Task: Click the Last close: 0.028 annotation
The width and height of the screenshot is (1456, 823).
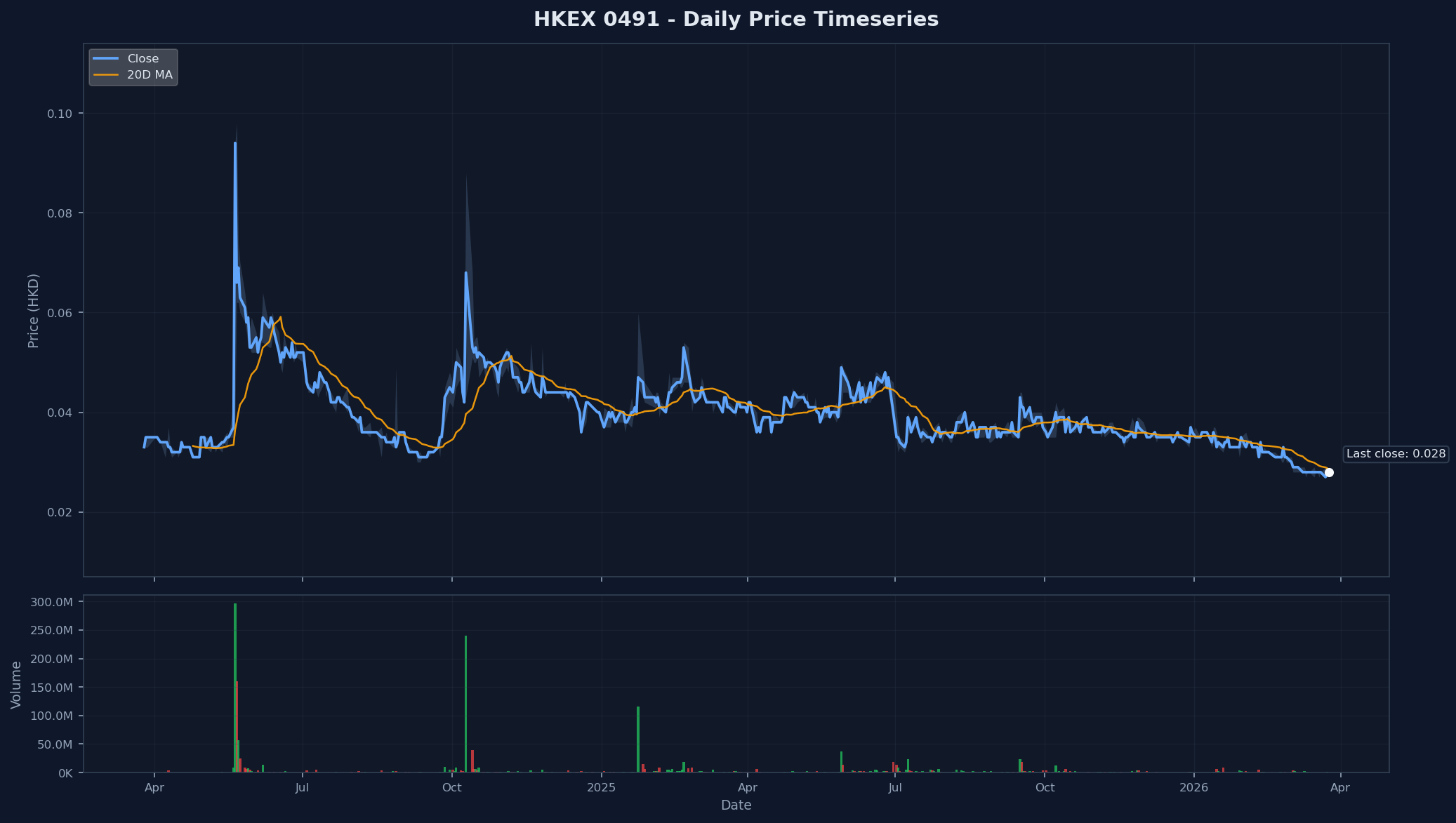Action: click(x=1396, y=454)
